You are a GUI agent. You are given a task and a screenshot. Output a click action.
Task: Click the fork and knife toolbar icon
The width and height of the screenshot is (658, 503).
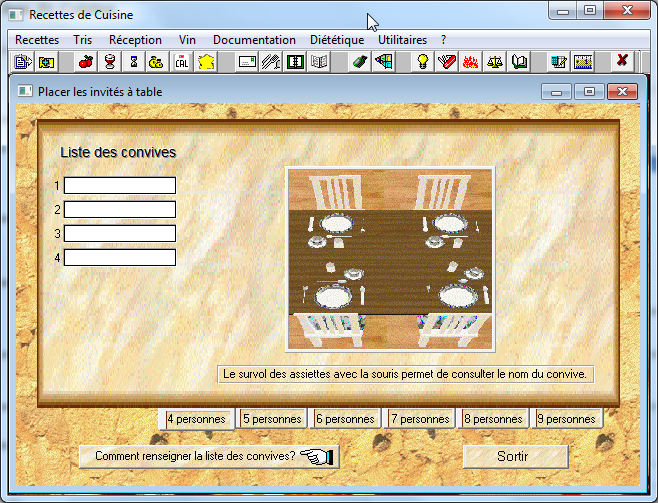[x=271, y=62]
